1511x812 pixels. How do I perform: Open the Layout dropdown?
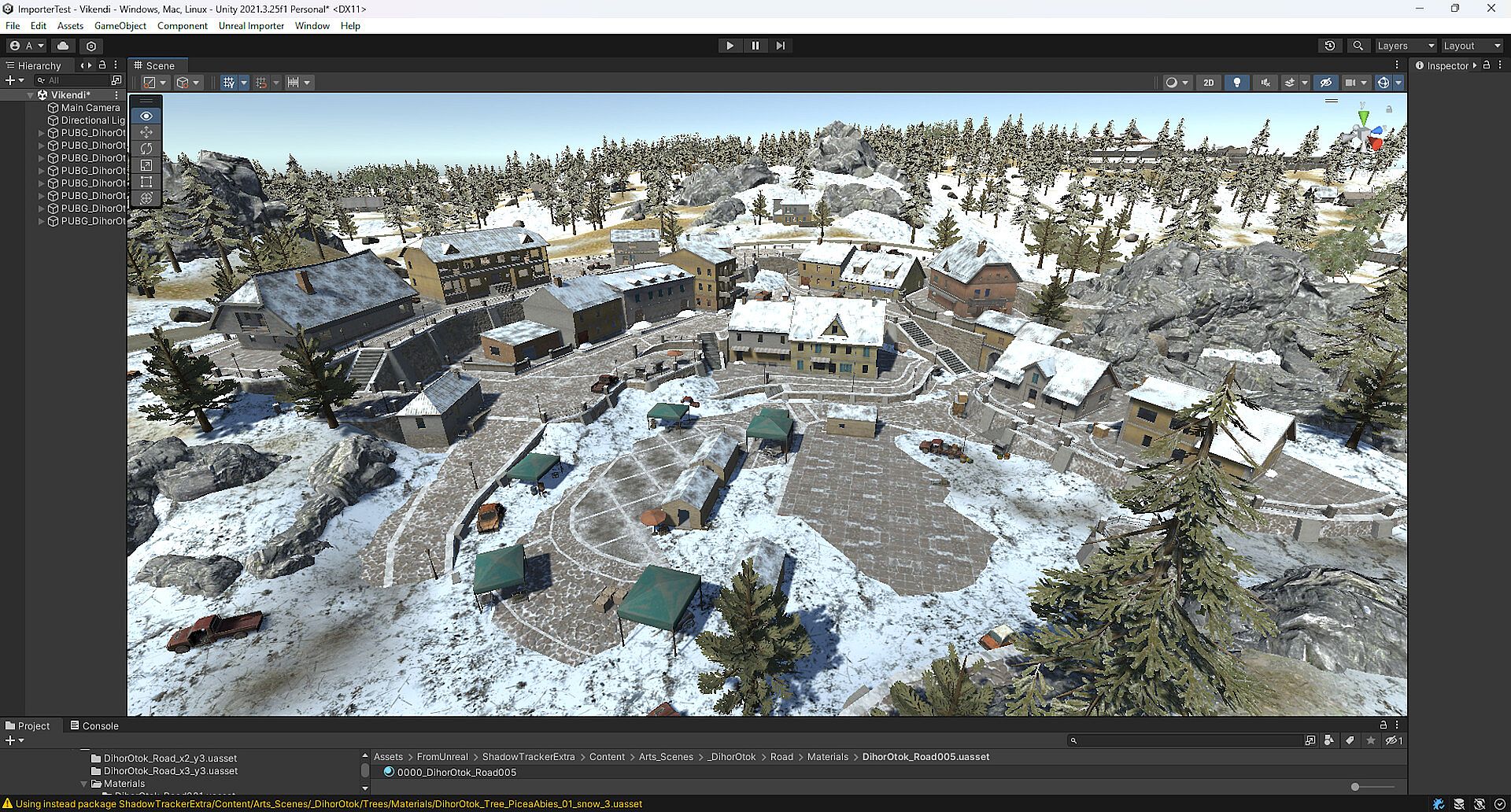(x=1472, y=46)
